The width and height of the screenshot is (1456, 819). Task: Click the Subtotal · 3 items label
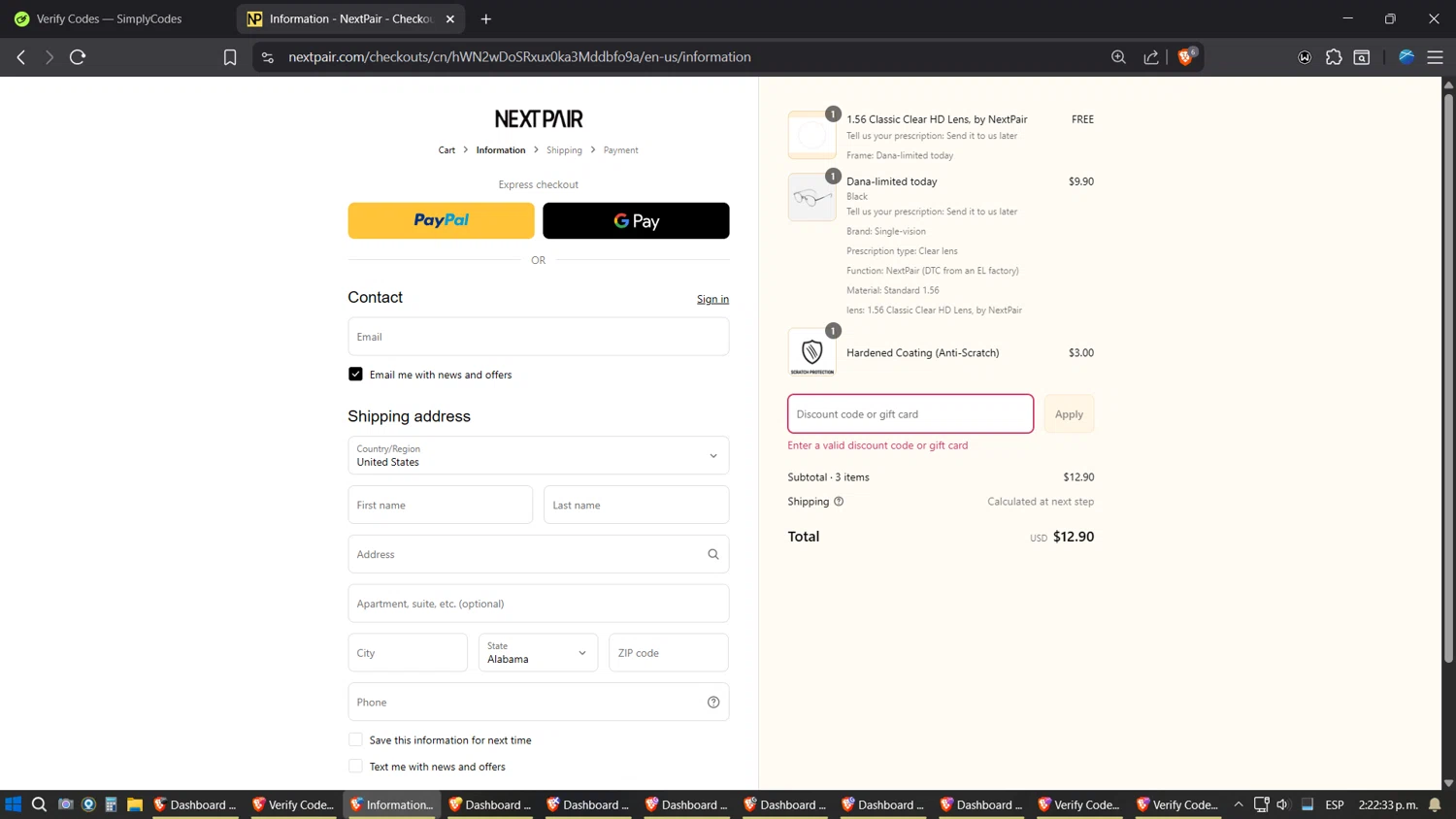828,477
